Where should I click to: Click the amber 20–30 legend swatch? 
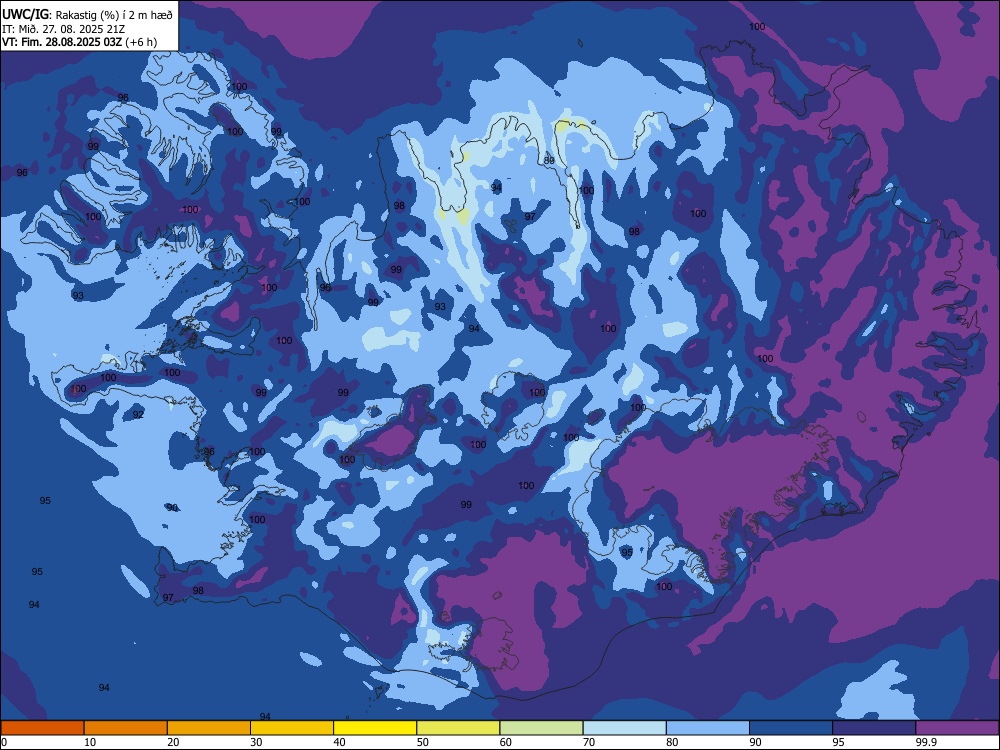(209, 728)
